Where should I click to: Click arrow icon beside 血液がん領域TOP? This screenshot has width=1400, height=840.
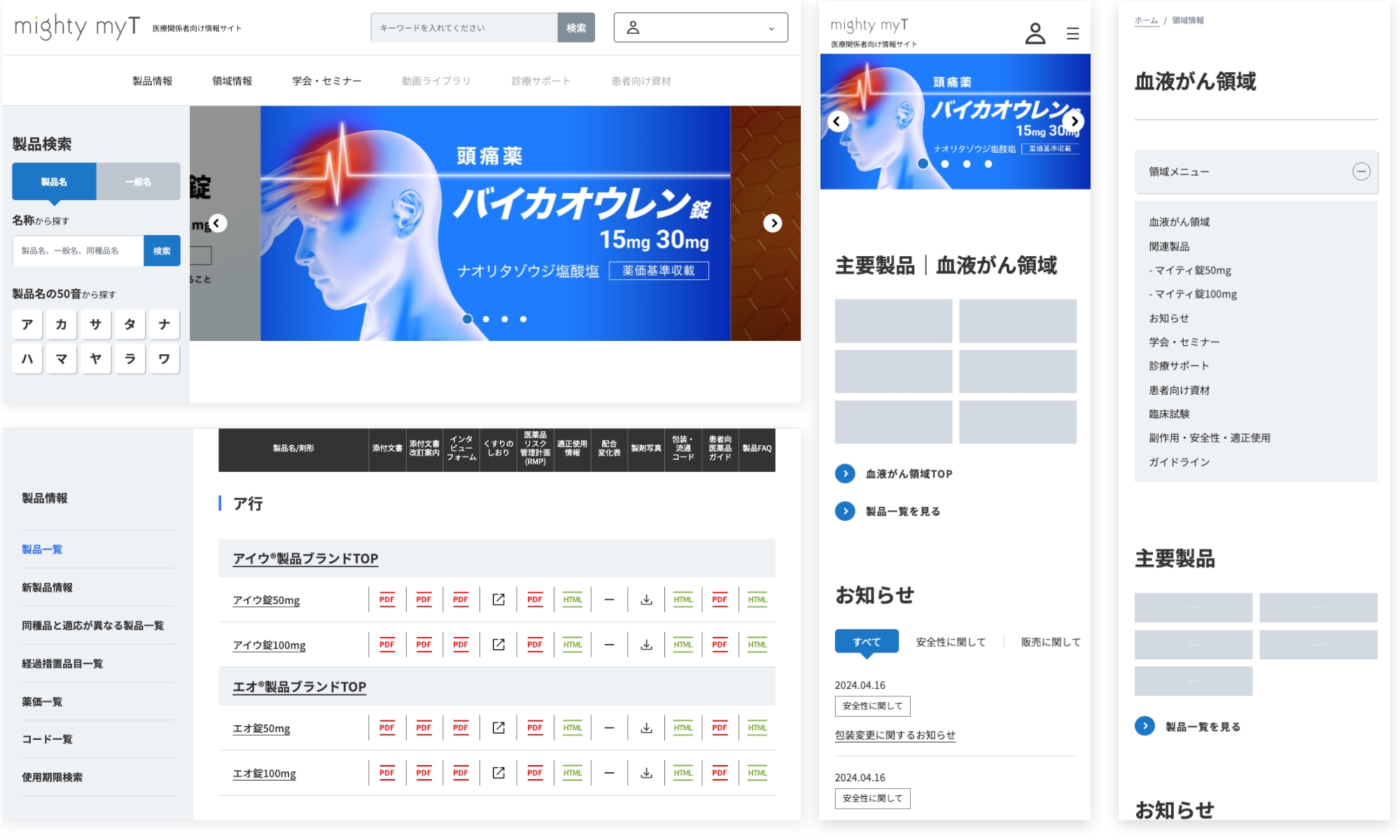point(845,474)
